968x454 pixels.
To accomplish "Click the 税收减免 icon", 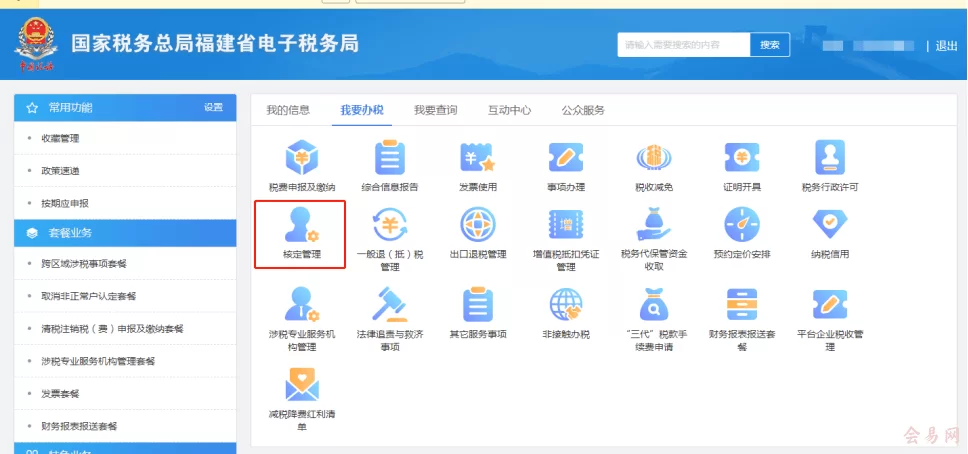I will click(x=653, y=158).
